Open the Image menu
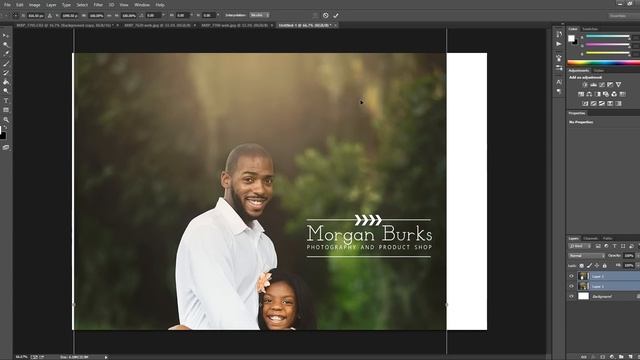Screen dimensions: 640x360 [x=34, y=5]
